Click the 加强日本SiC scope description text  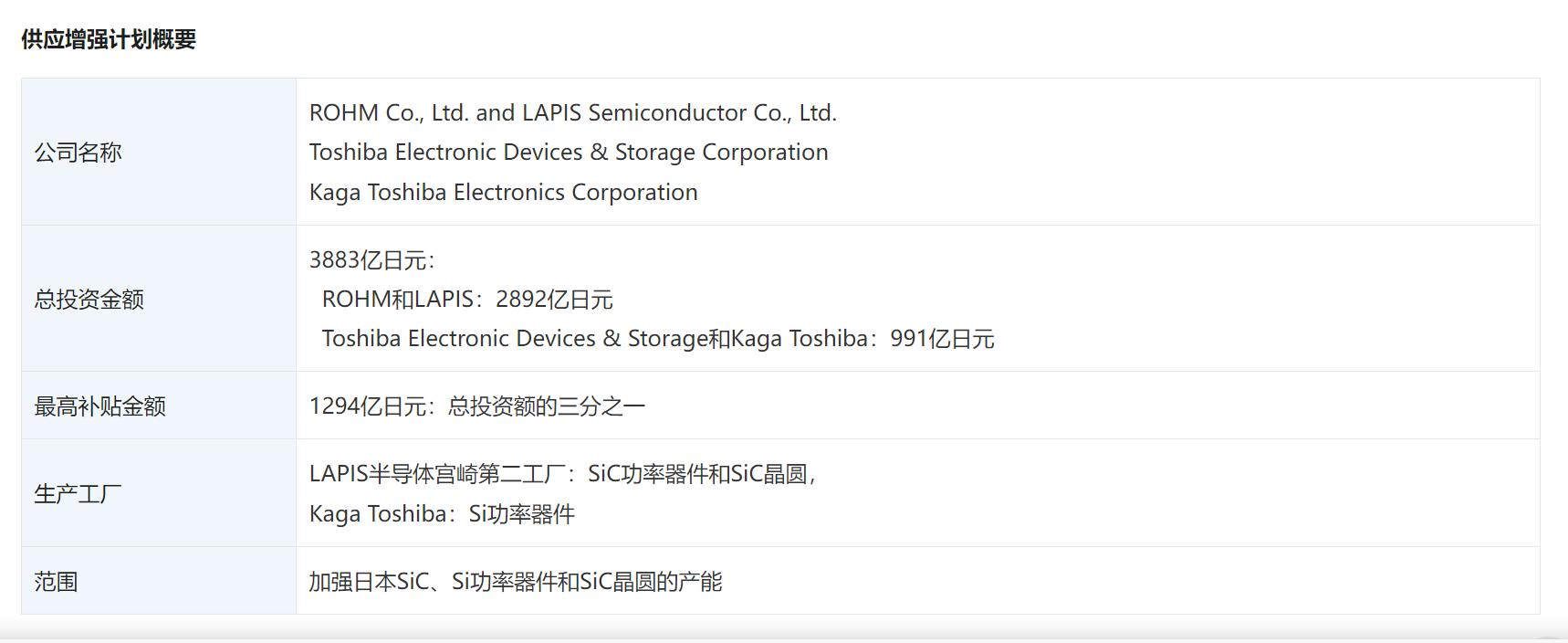click(515, 582)
